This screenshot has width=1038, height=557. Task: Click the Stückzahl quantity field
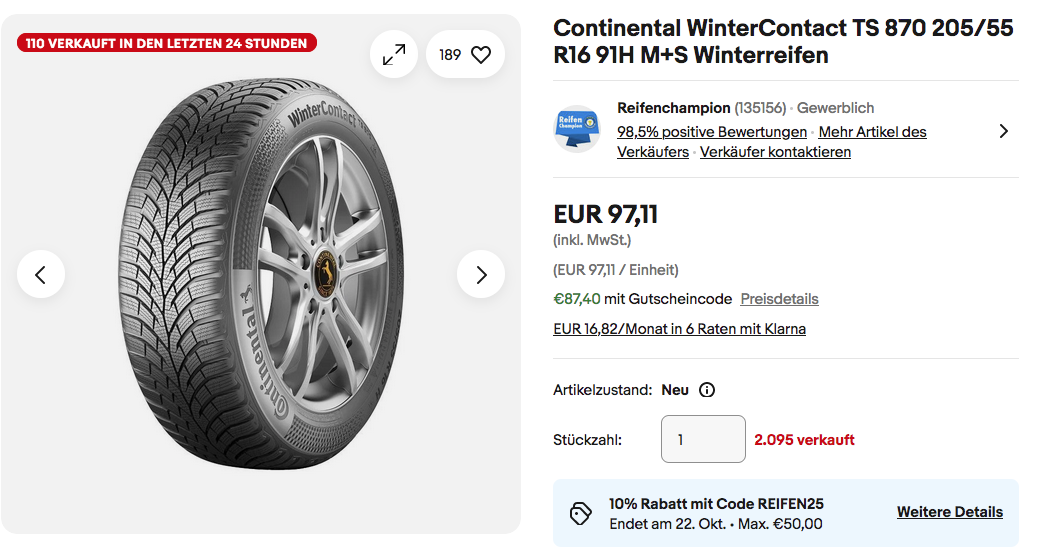[703, 439]
